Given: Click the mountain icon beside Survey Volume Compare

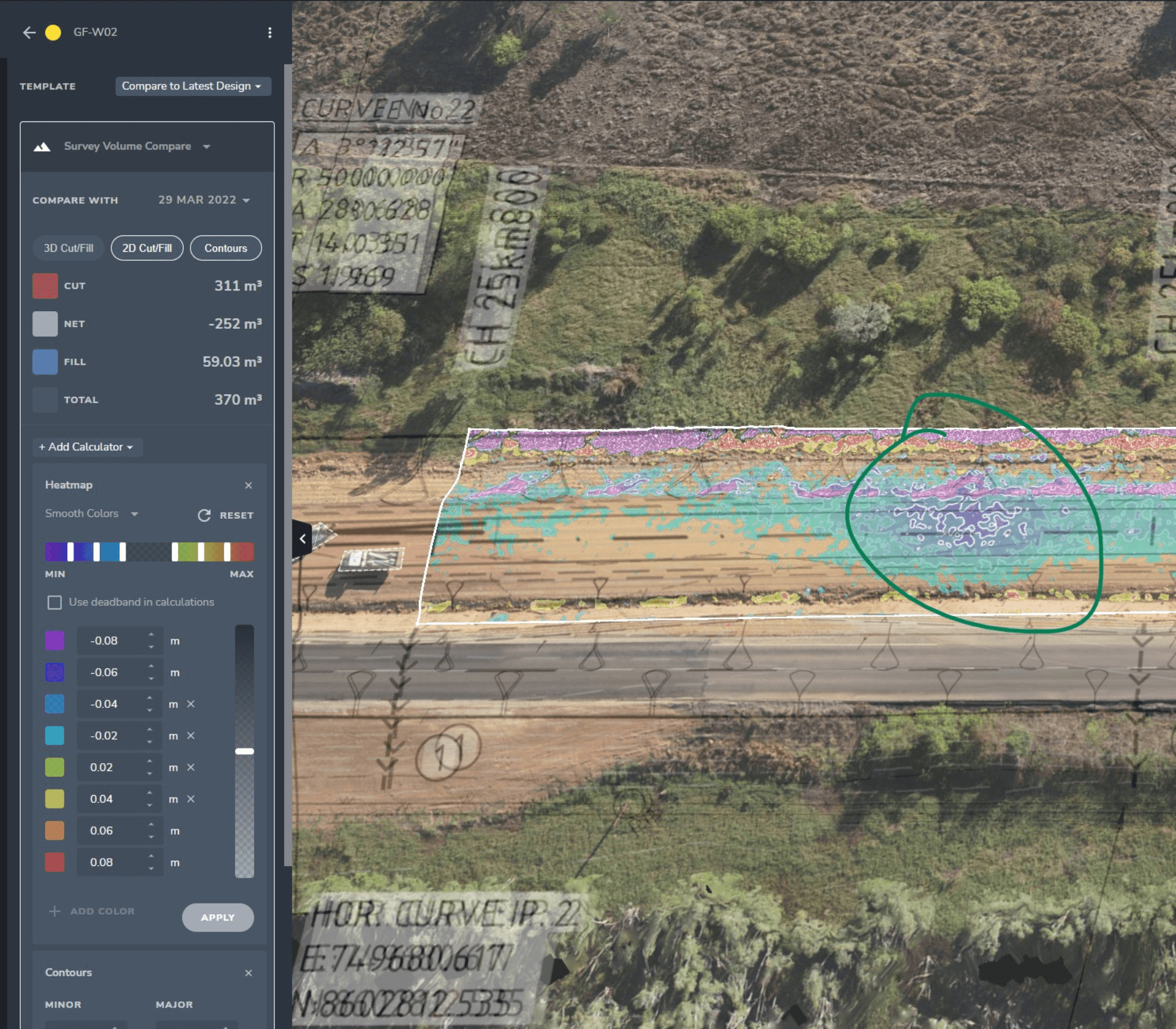Looking at the screenshot, I should click(x=42, y=146).
